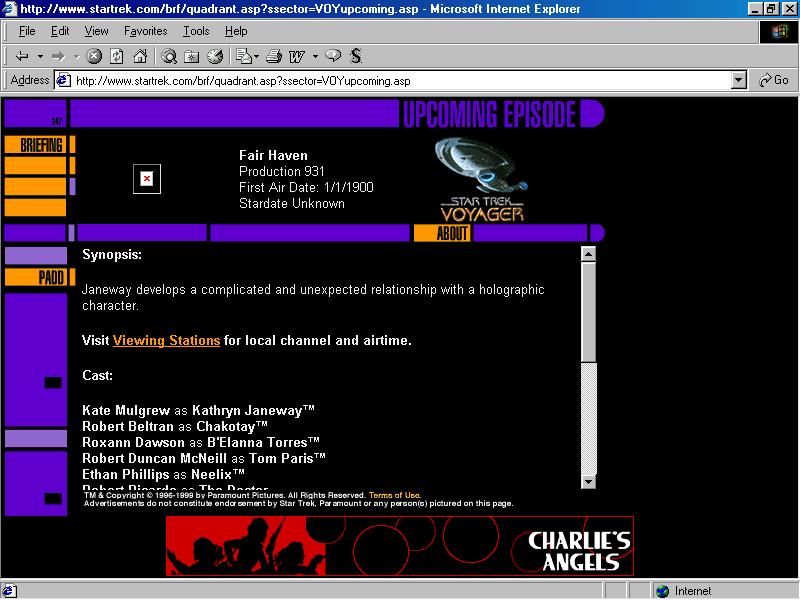Screen dimensions: 800x600
Task: Click the "First Air Date: 1/1/1900" text
Action: coord(306,187)
